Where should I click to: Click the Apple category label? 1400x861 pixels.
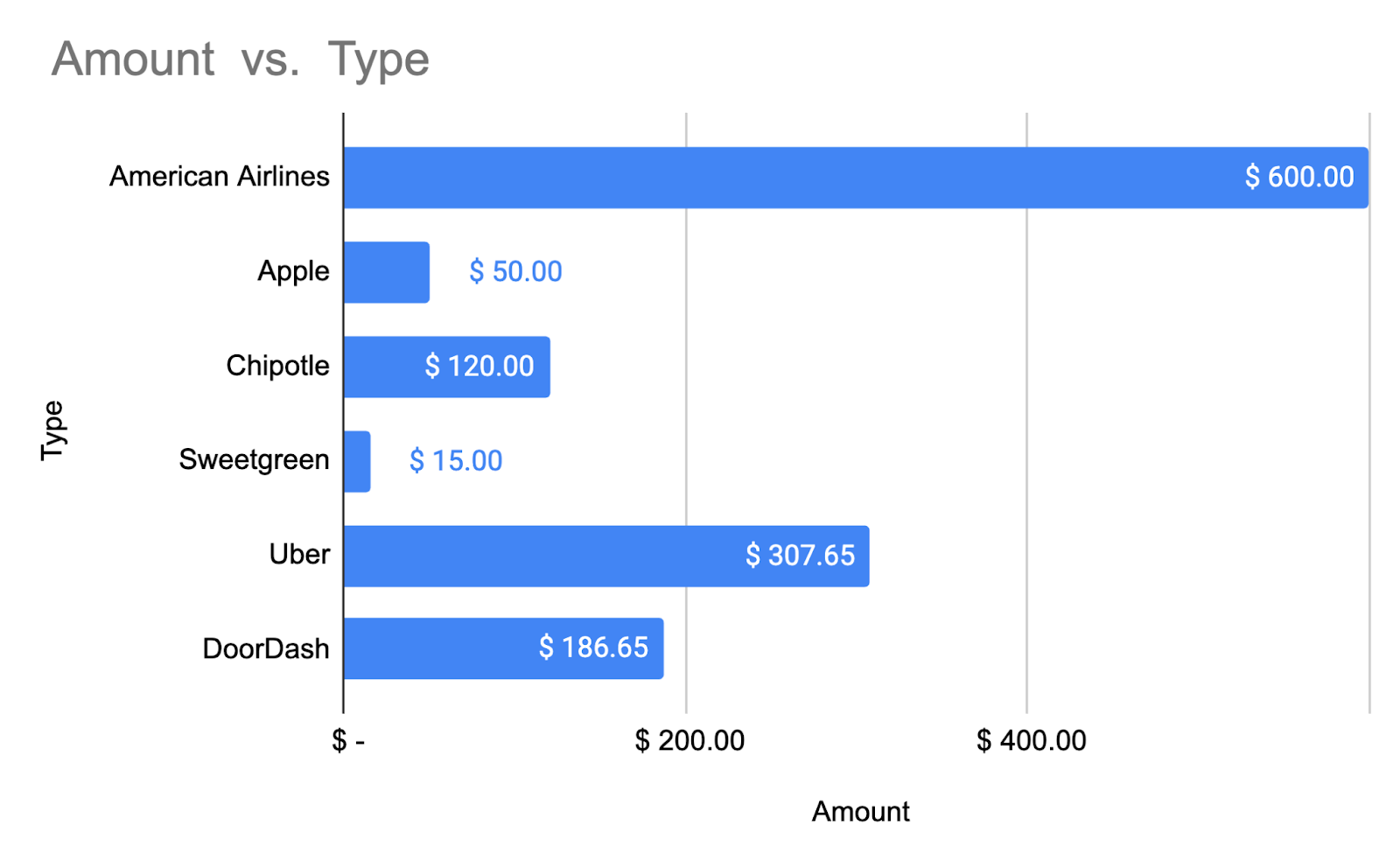[293, 271]
